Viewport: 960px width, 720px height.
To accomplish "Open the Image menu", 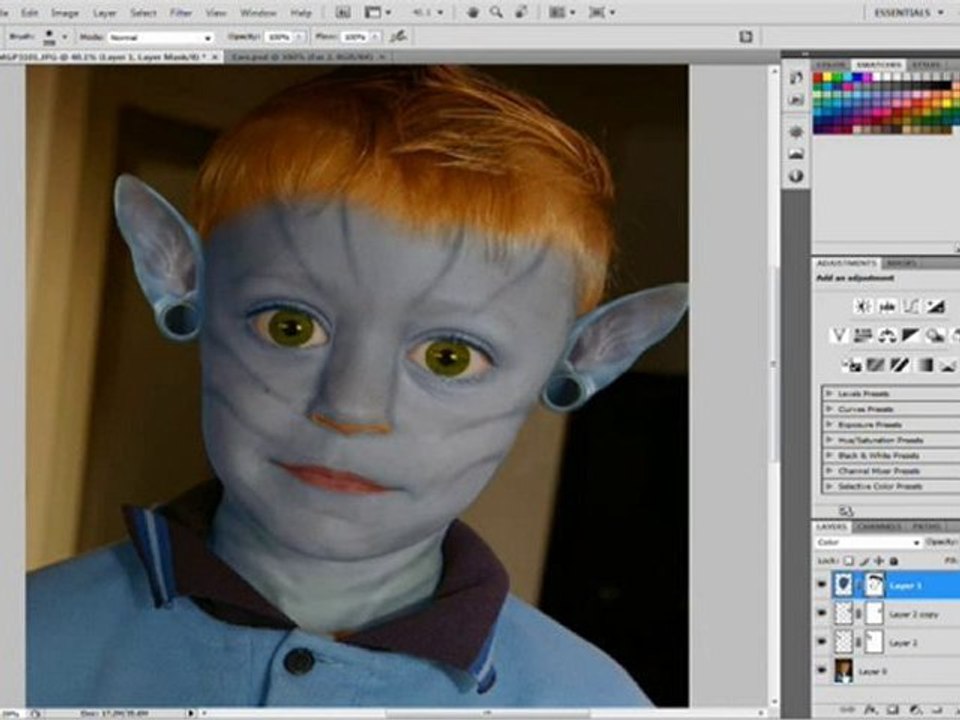I will [x=64, y=13].
